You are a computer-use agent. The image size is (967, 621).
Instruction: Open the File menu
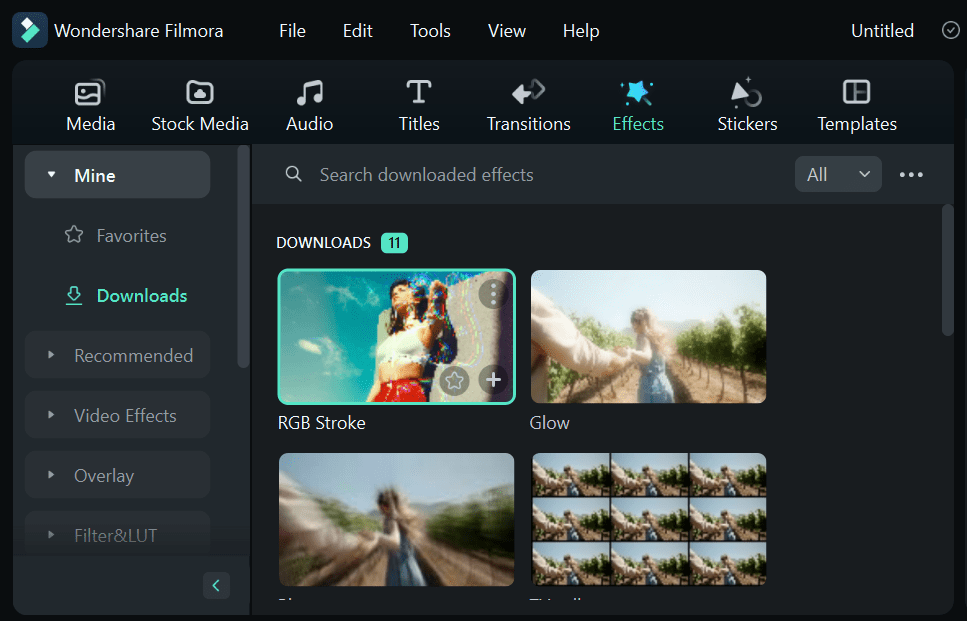pyautogui.click(x=292, y=31)
